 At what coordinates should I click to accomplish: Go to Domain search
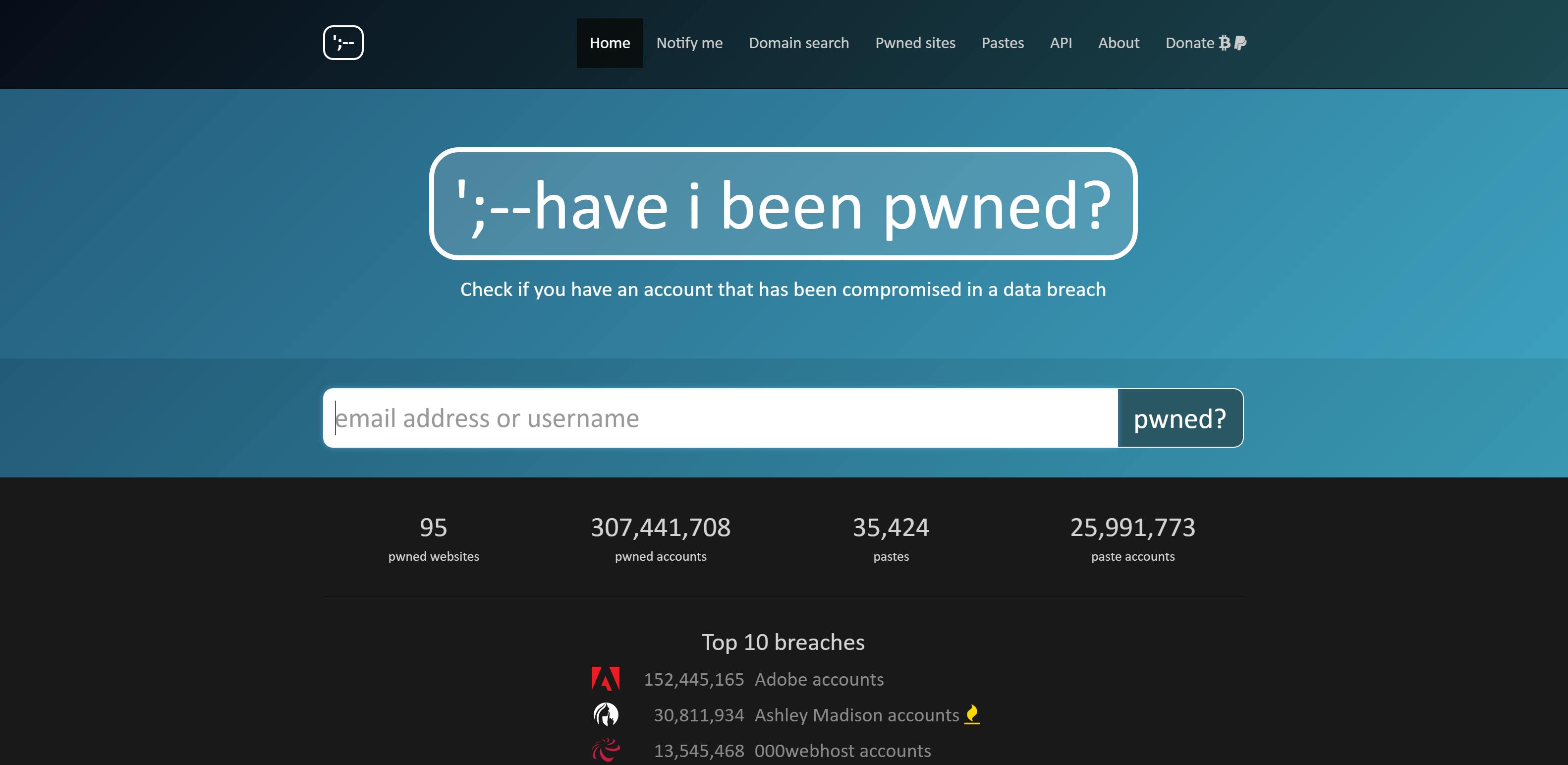tap(798, 43)
